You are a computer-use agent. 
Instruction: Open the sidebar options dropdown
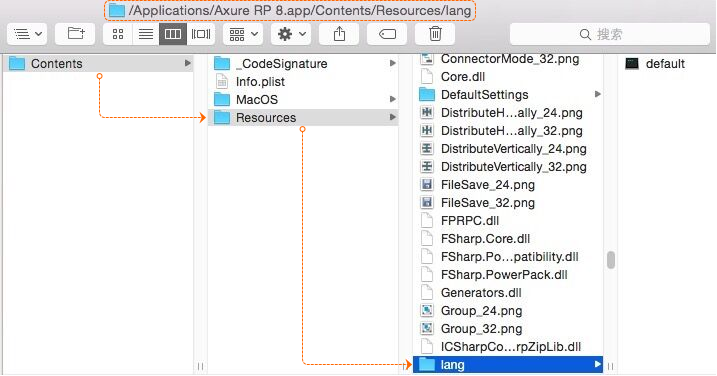pos(27,34)
